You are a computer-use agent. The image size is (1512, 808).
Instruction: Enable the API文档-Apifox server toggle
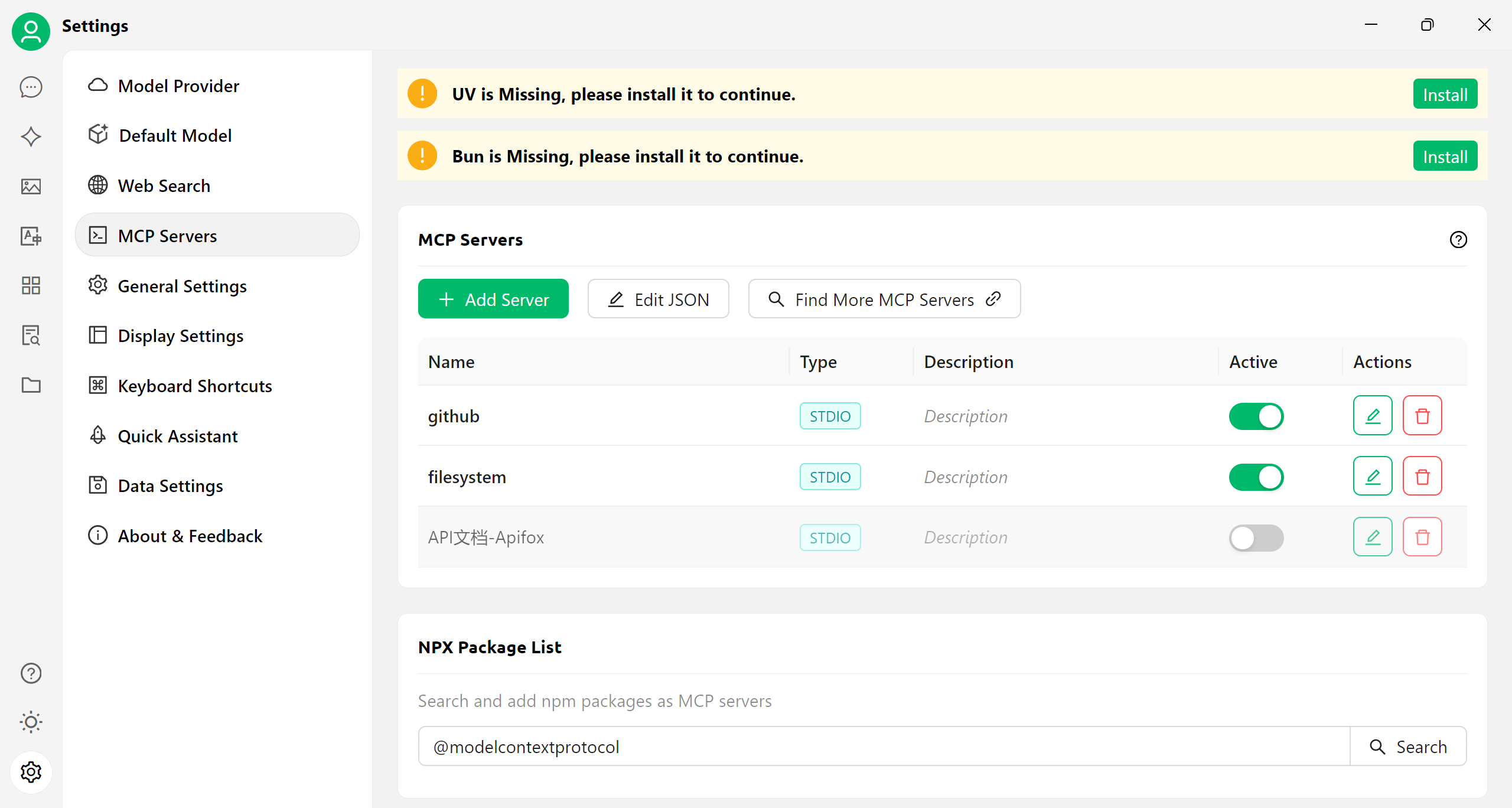coord(1256,537)
